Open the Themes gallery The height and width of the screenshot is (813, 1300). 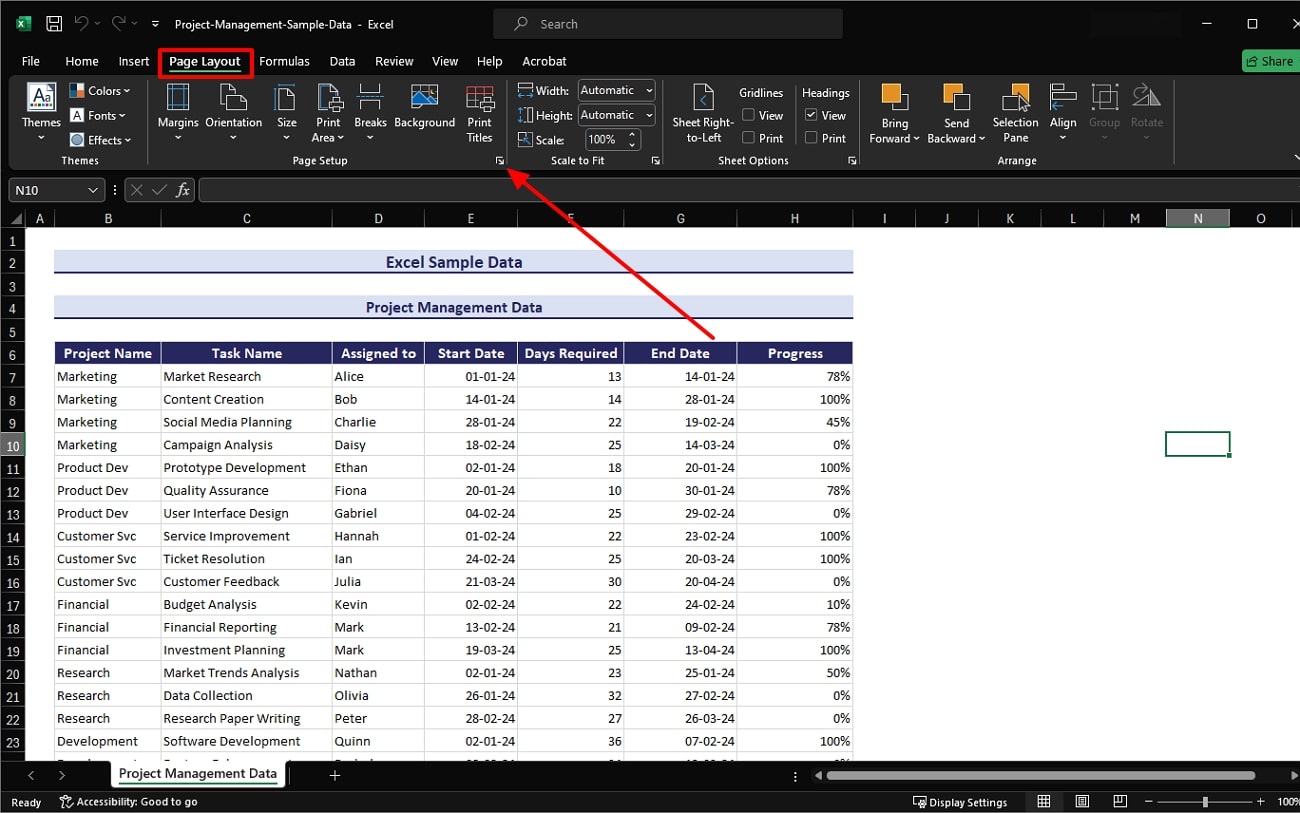(41, 110)
